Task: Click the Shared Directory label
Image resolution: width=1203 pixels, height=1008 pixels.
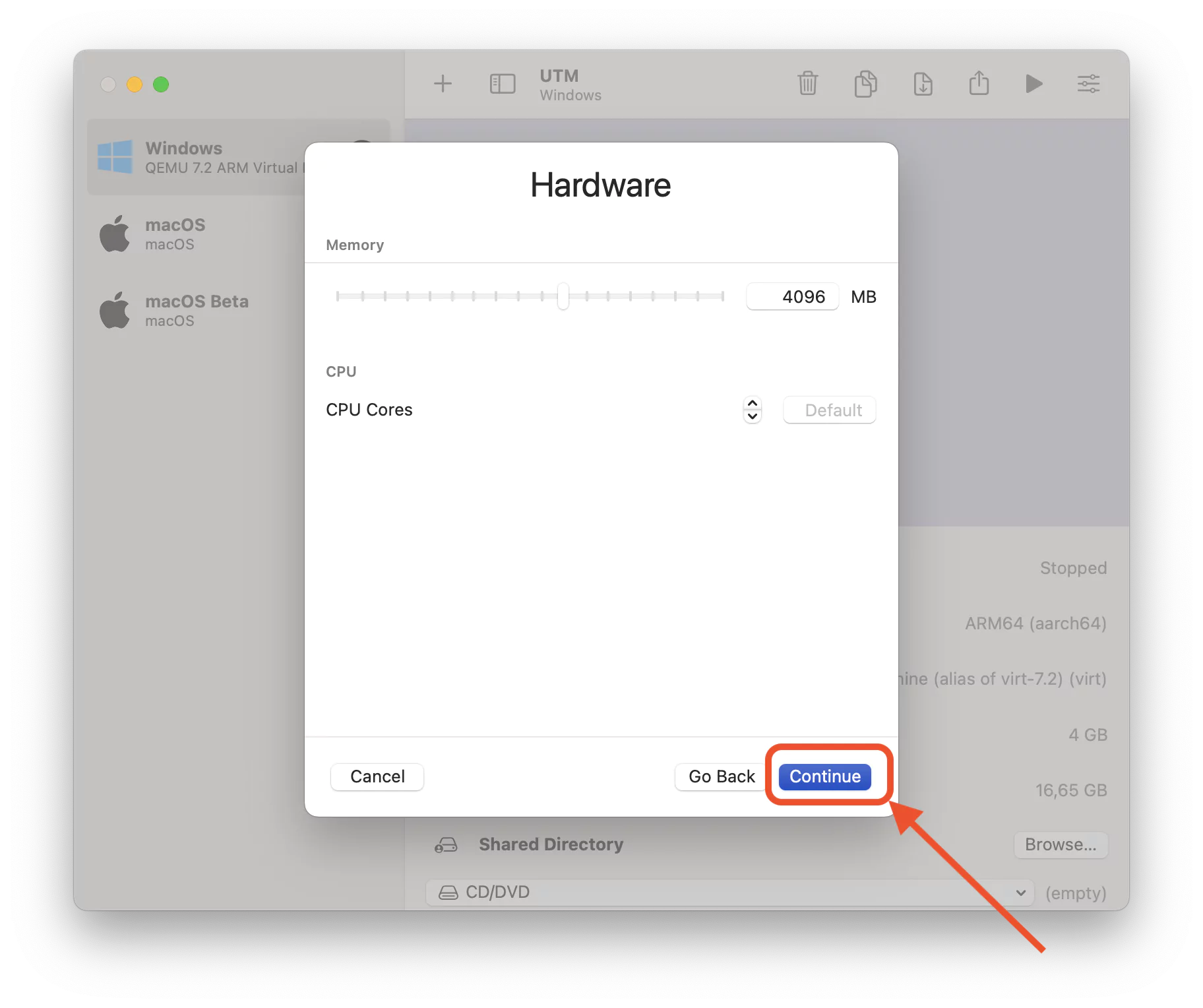Action: tap(551, 844)
